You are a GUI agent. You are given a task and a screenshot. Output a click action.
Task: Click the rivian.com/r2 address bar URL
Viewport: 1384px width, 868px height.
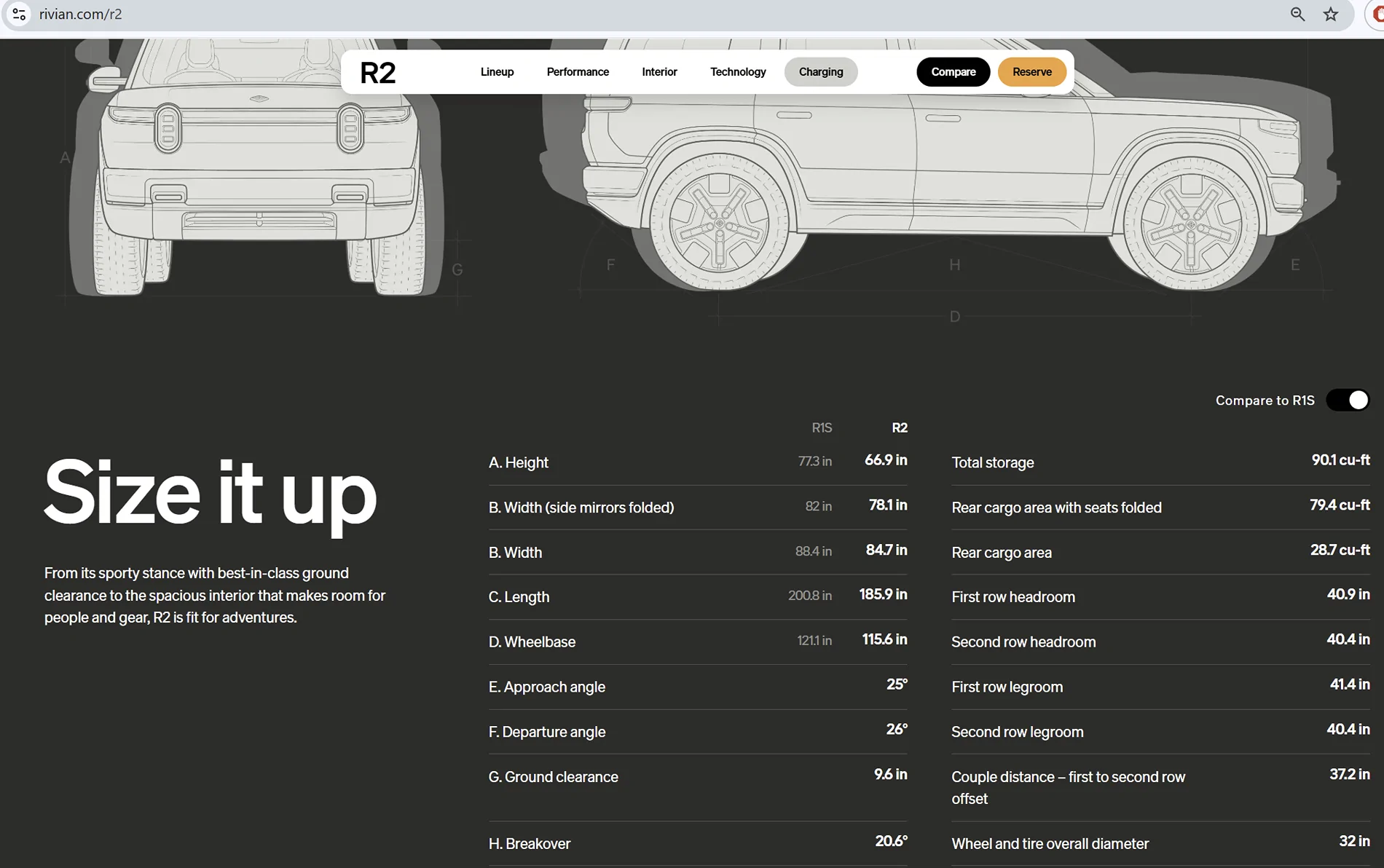click(81, 14)
